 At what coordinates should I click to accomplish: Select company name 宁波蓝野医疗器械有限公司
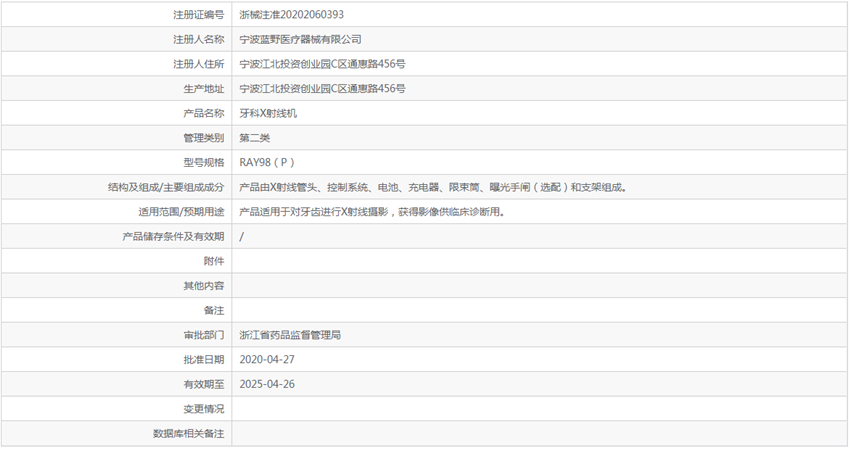[x=300, y=40]
